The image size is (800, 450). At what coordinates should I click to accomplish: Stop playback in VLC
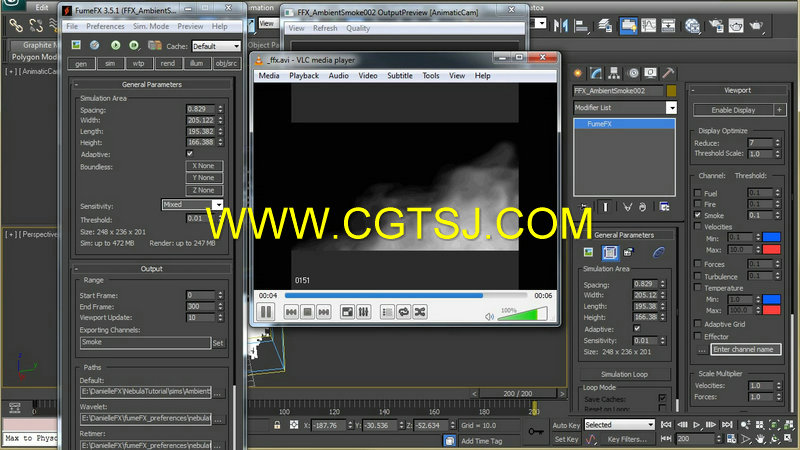(307, 312)
